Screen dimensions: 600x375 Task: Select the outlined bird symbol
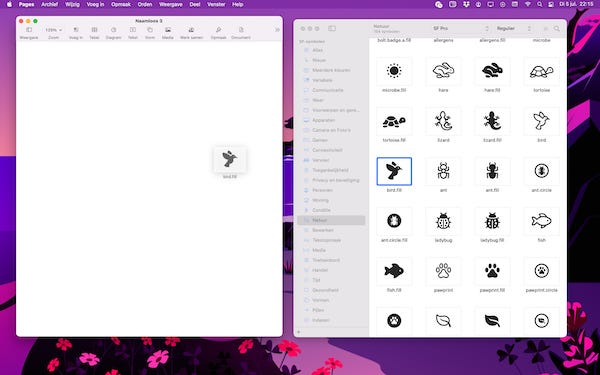point(541,121)
